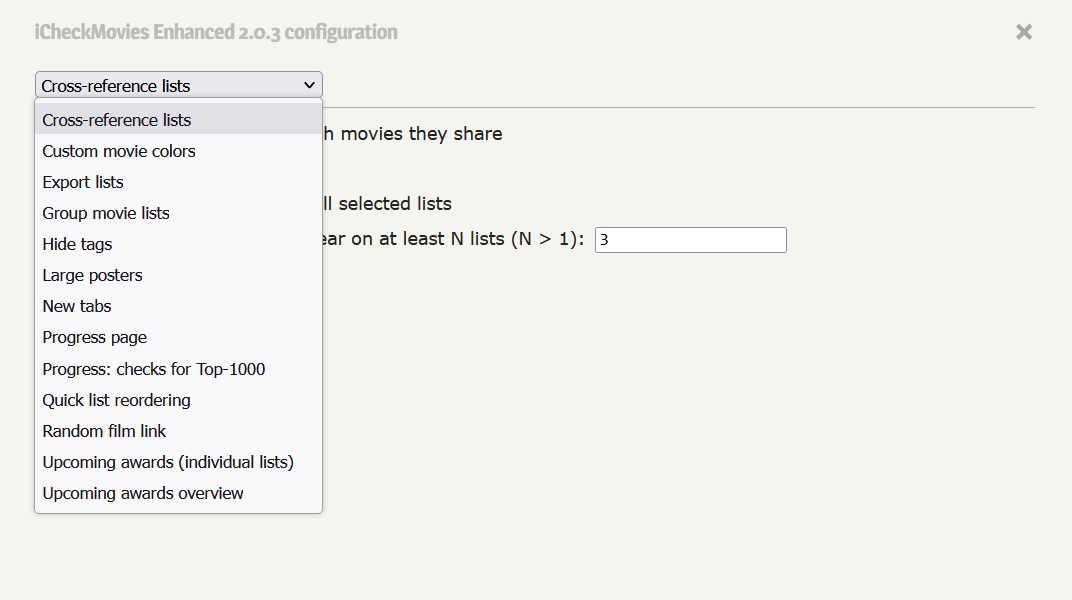This screenshot has width=1072, height=600.
Task: Pick Upcoming awards (individual lists)
Action: 168,462
